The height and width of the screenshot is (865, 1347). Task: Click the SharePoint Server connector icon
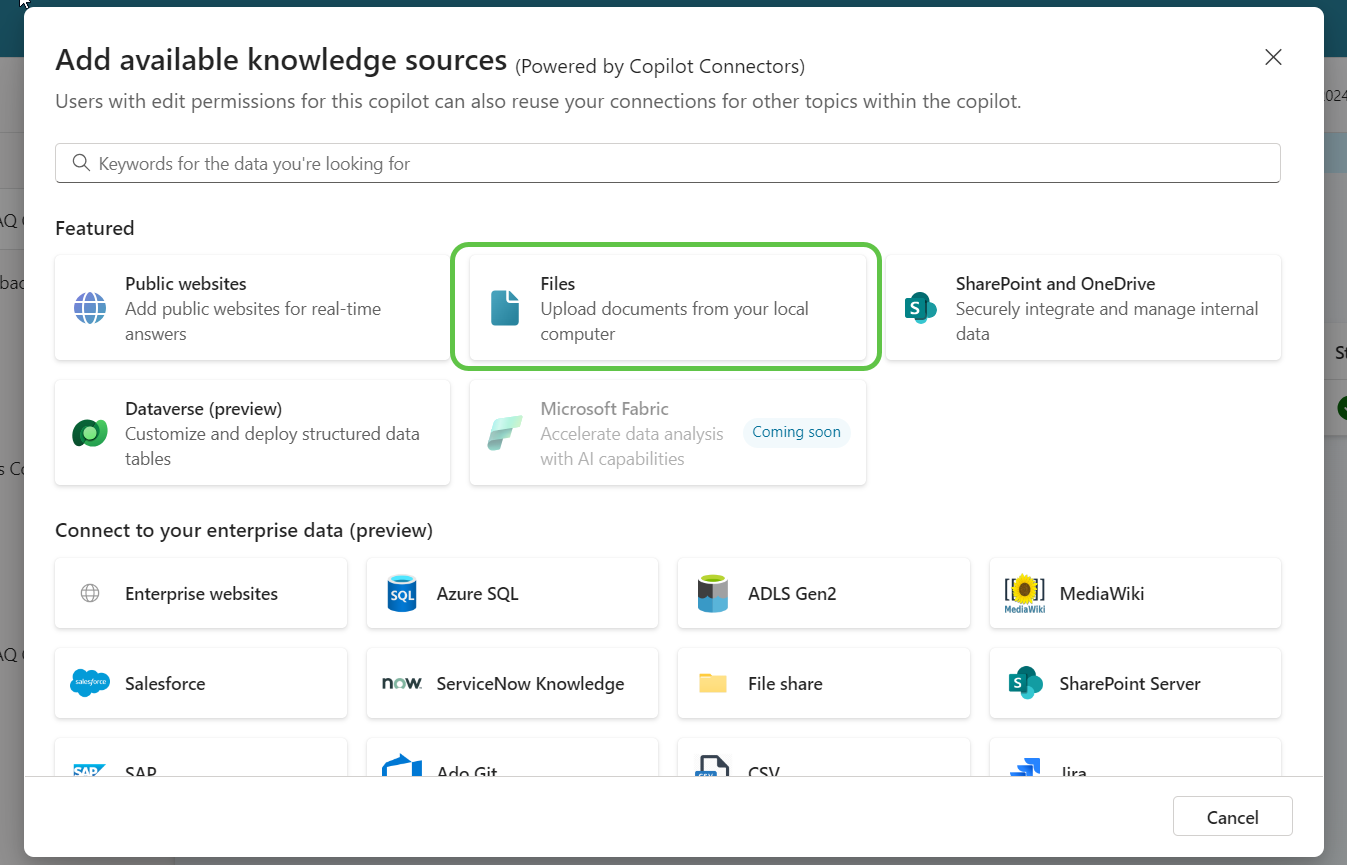(1023, 683)
